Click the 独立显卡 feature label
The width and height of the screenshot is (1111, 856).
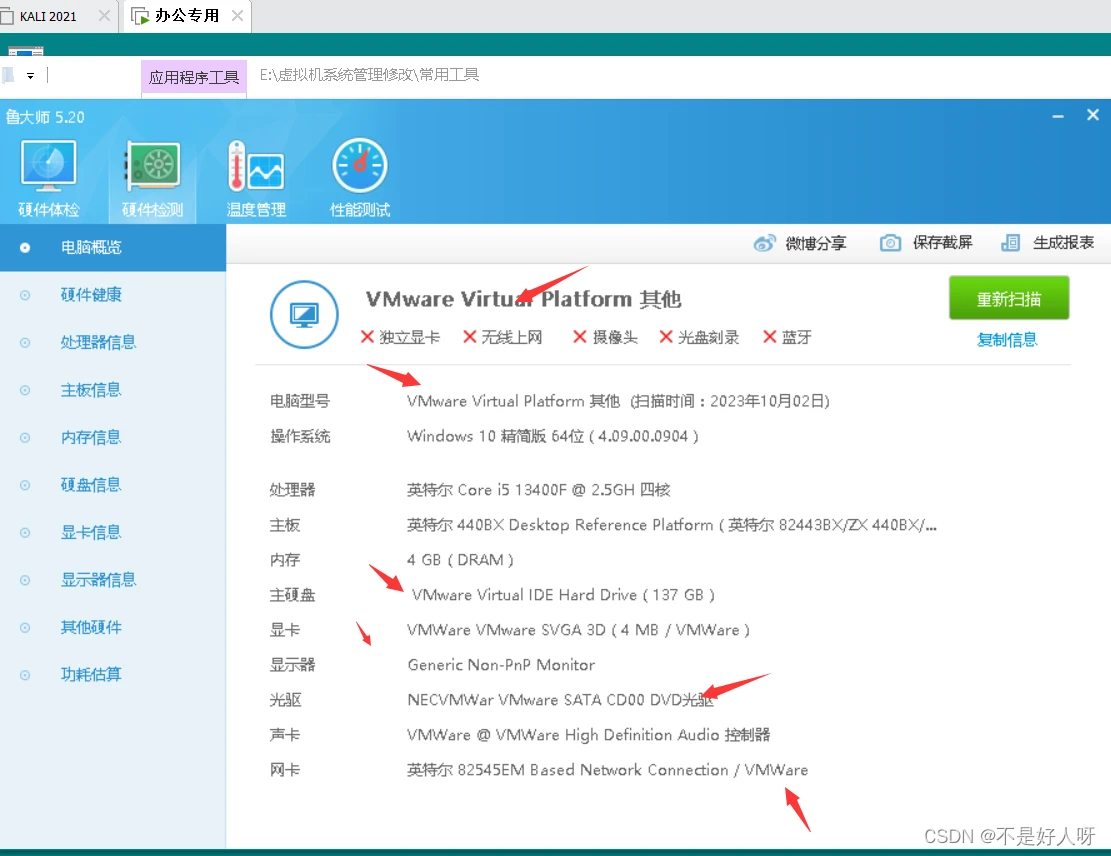click(x=410, y=337)
